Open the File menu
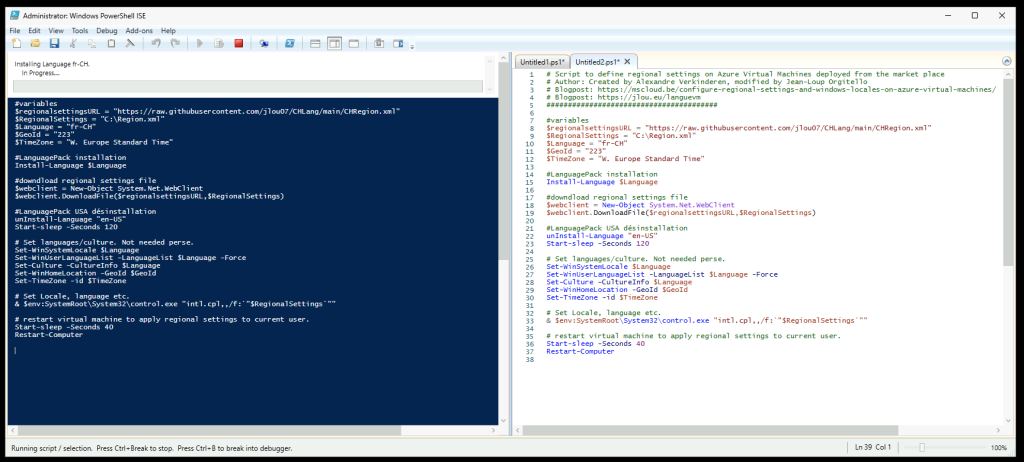Viewport: 1024px width, 462px height. [14, 31]
